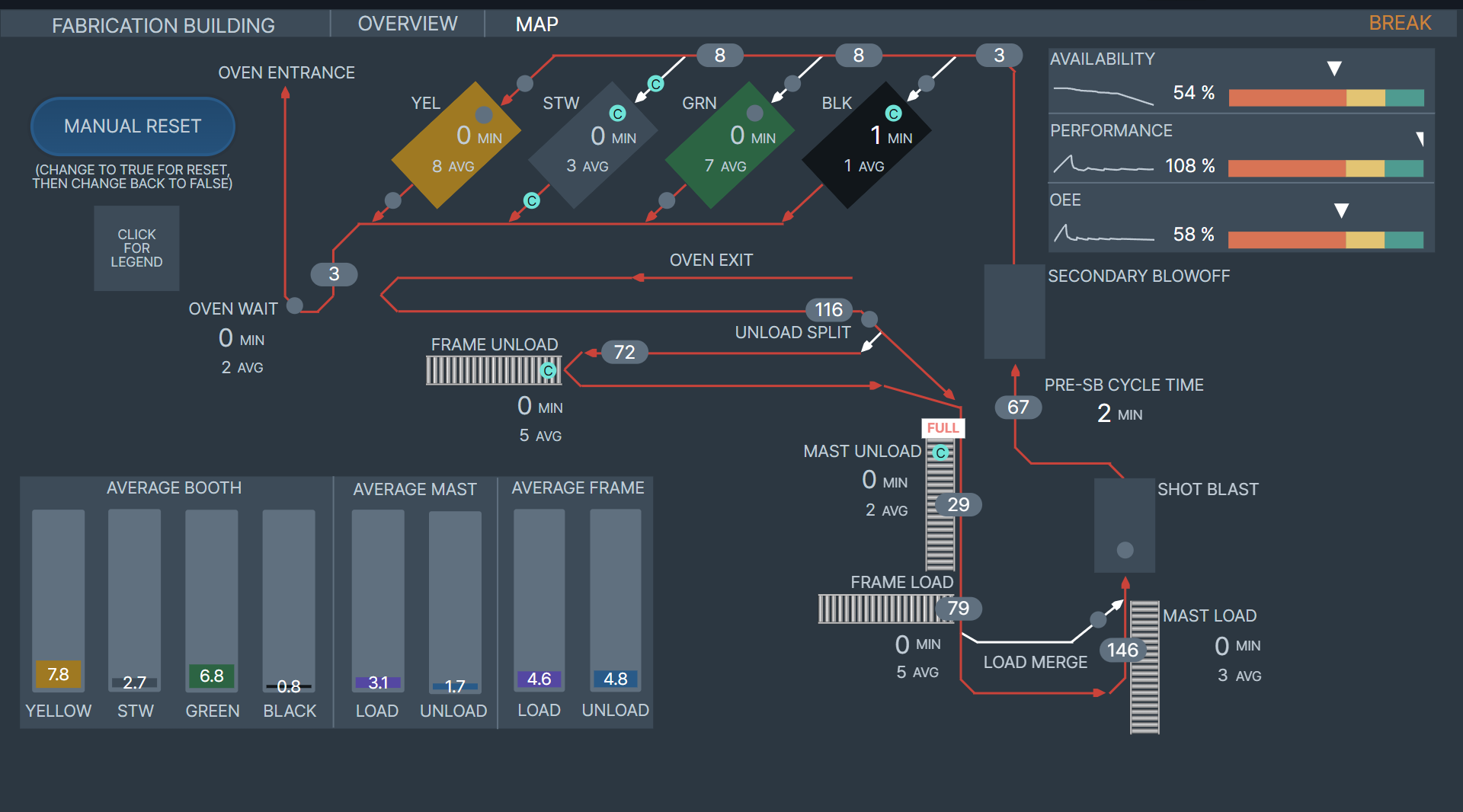Open the legend via CLICK FOR LEGEND
This screenshot has height=812, width=1463.
[x=136, y=248]
